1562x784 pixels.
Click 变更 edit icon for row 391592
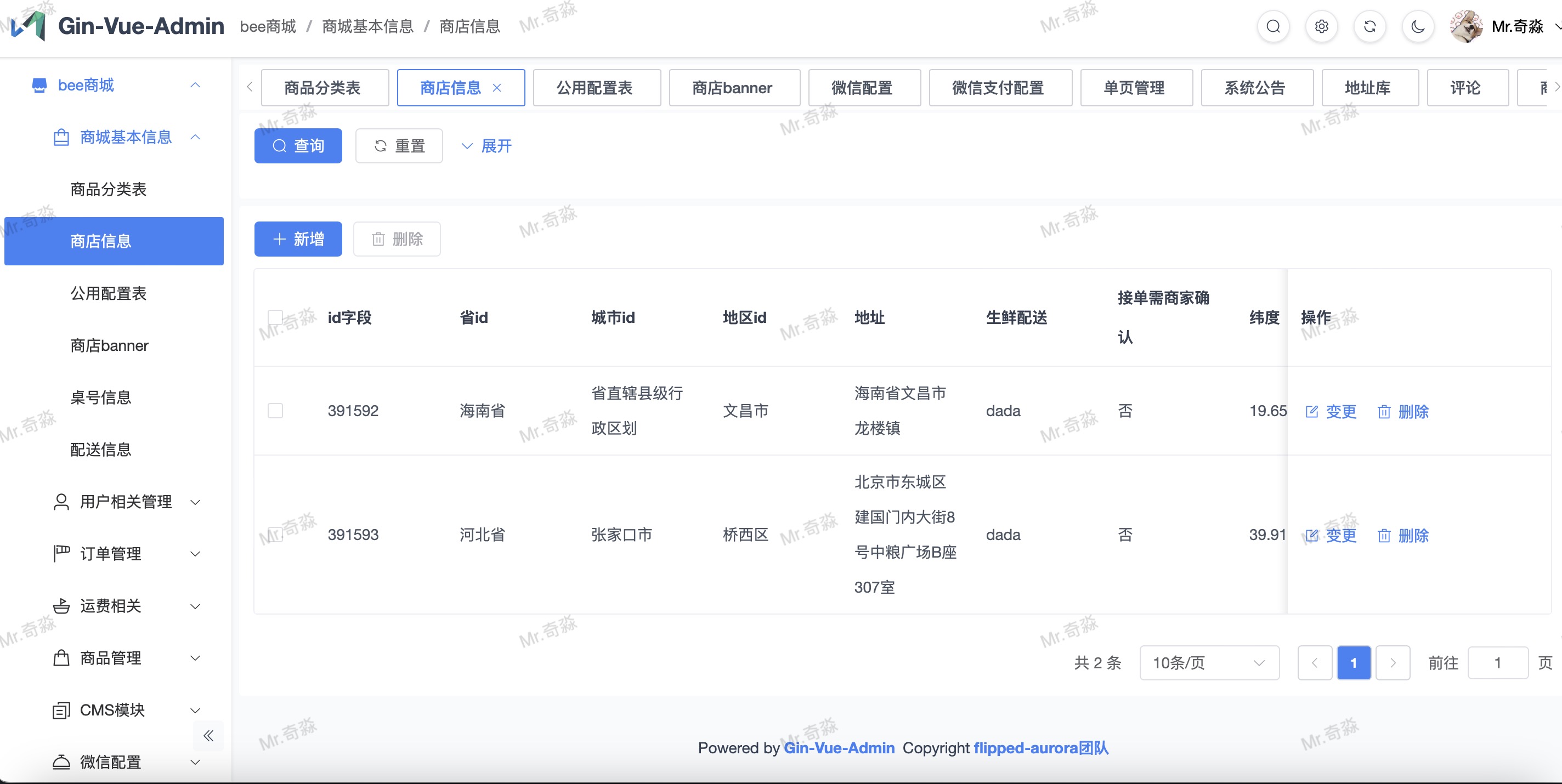[1311, 412]
